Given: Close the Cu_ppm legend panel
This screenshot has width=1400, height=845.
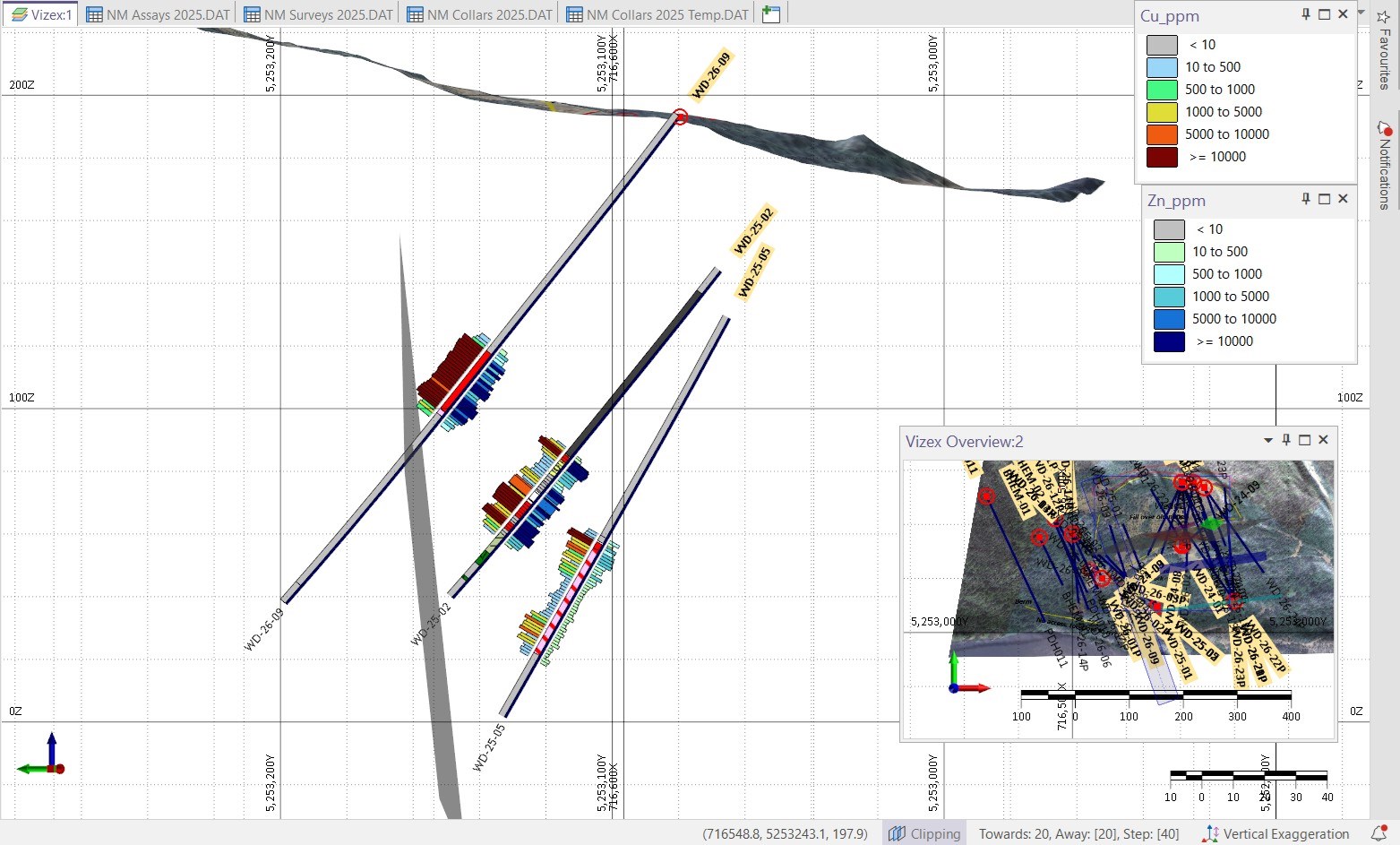Looking at the screenshot, I should (1343, 14).
